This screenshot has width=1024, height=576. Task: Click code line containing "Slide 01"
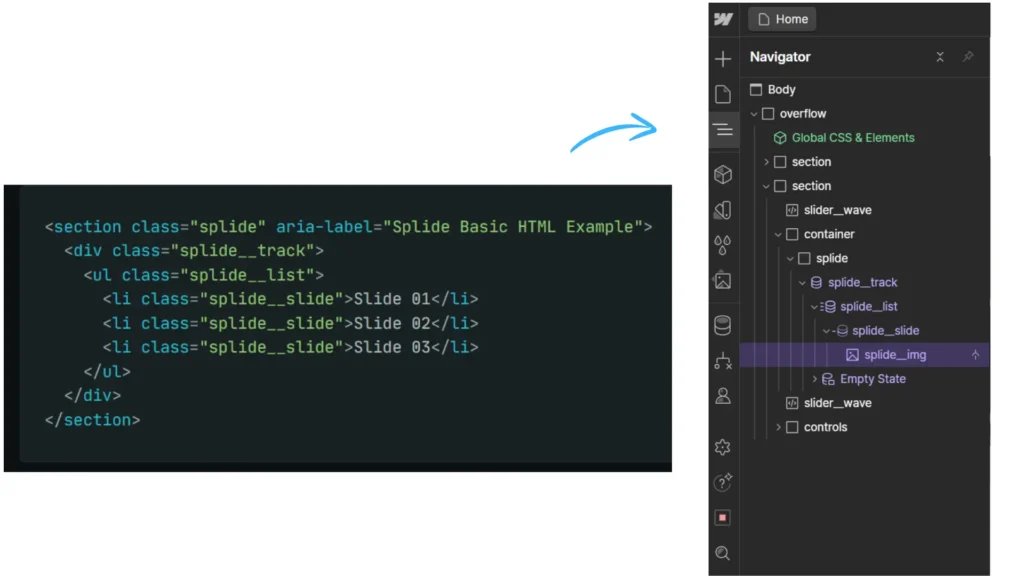tap(291, 299)
